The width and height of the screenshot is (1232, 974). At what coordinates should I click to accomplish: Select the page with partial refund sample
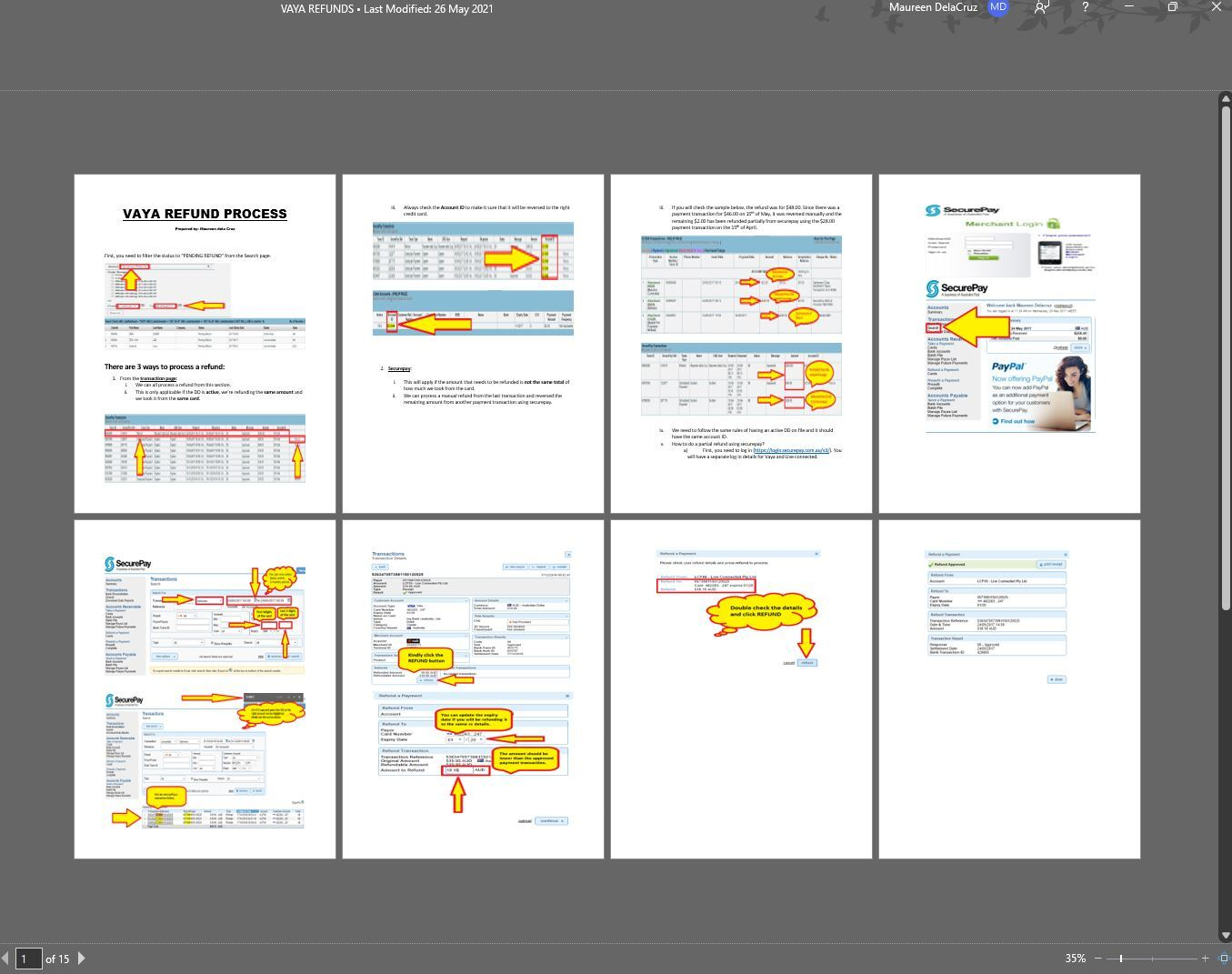click(741, 344)
